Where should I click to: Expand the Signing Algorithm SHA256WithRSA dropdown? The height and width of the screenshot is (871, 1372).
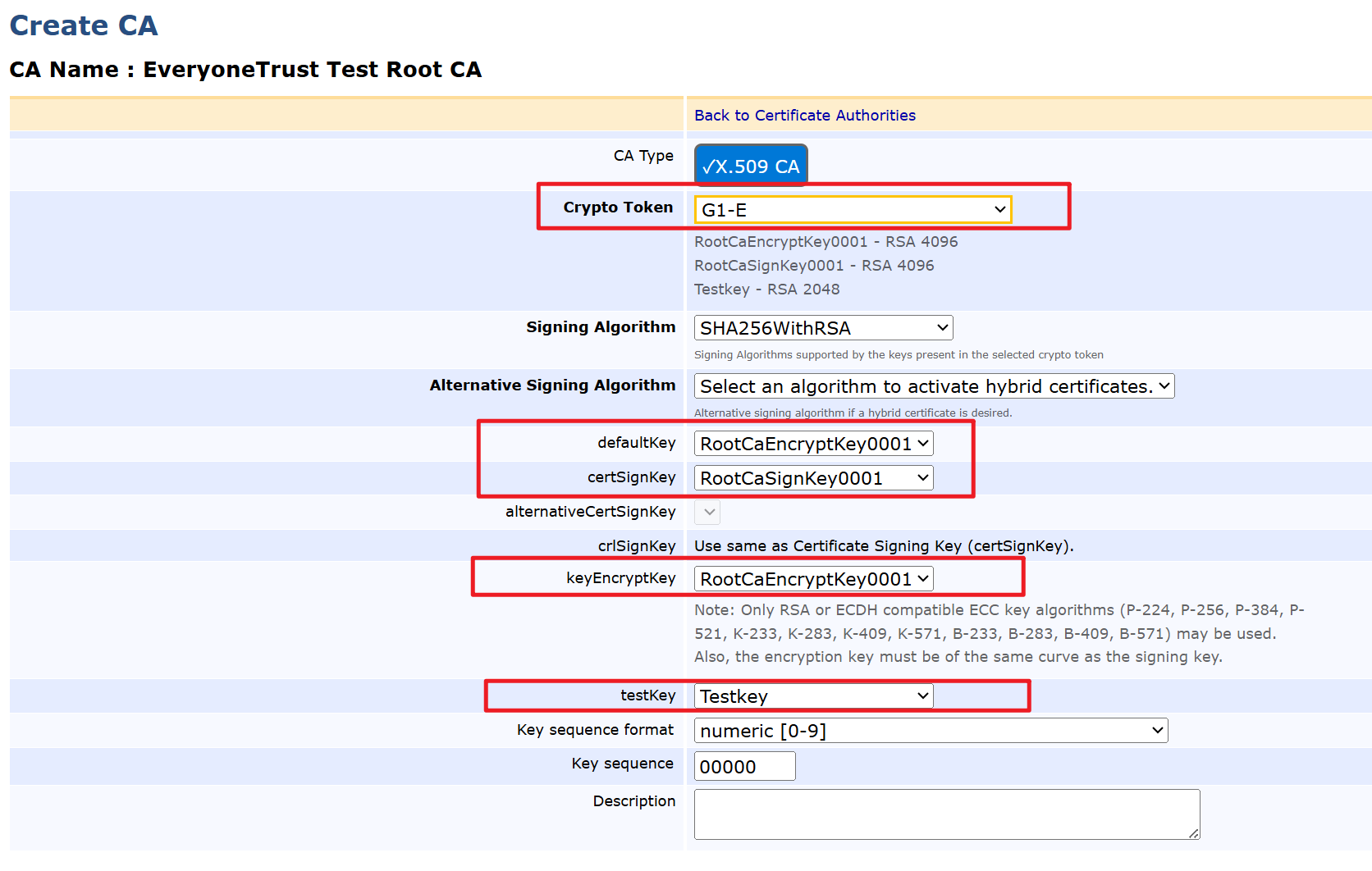coord(823,328)
